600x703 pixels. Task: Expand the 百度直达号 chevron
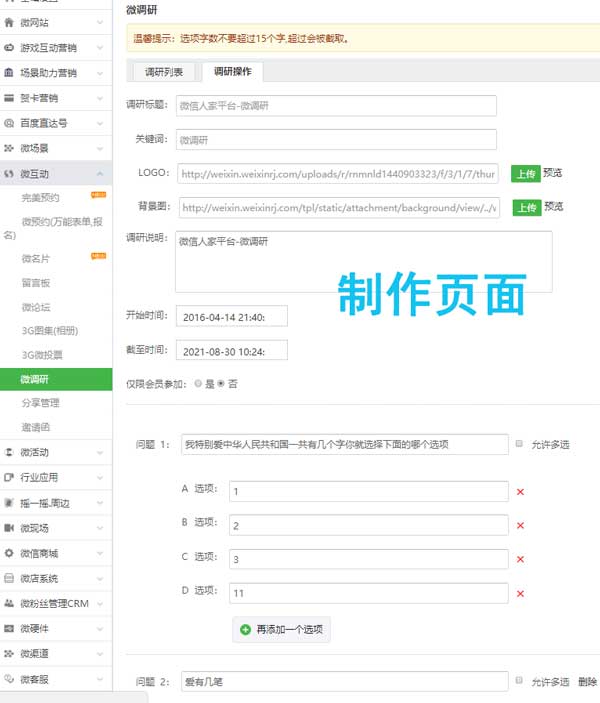click(100, 123)
